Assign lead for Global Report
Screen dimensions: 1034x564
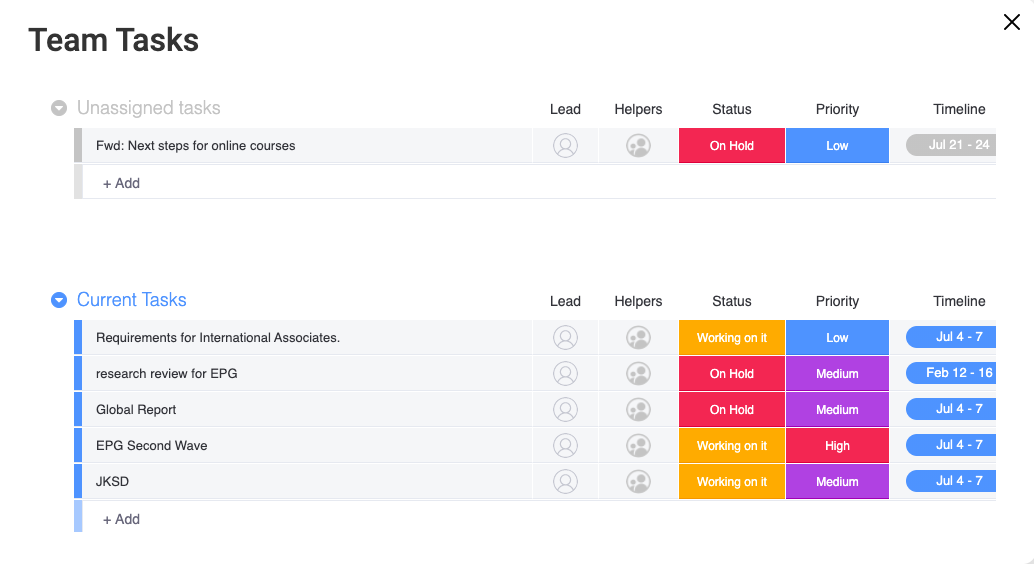(565, 410)
